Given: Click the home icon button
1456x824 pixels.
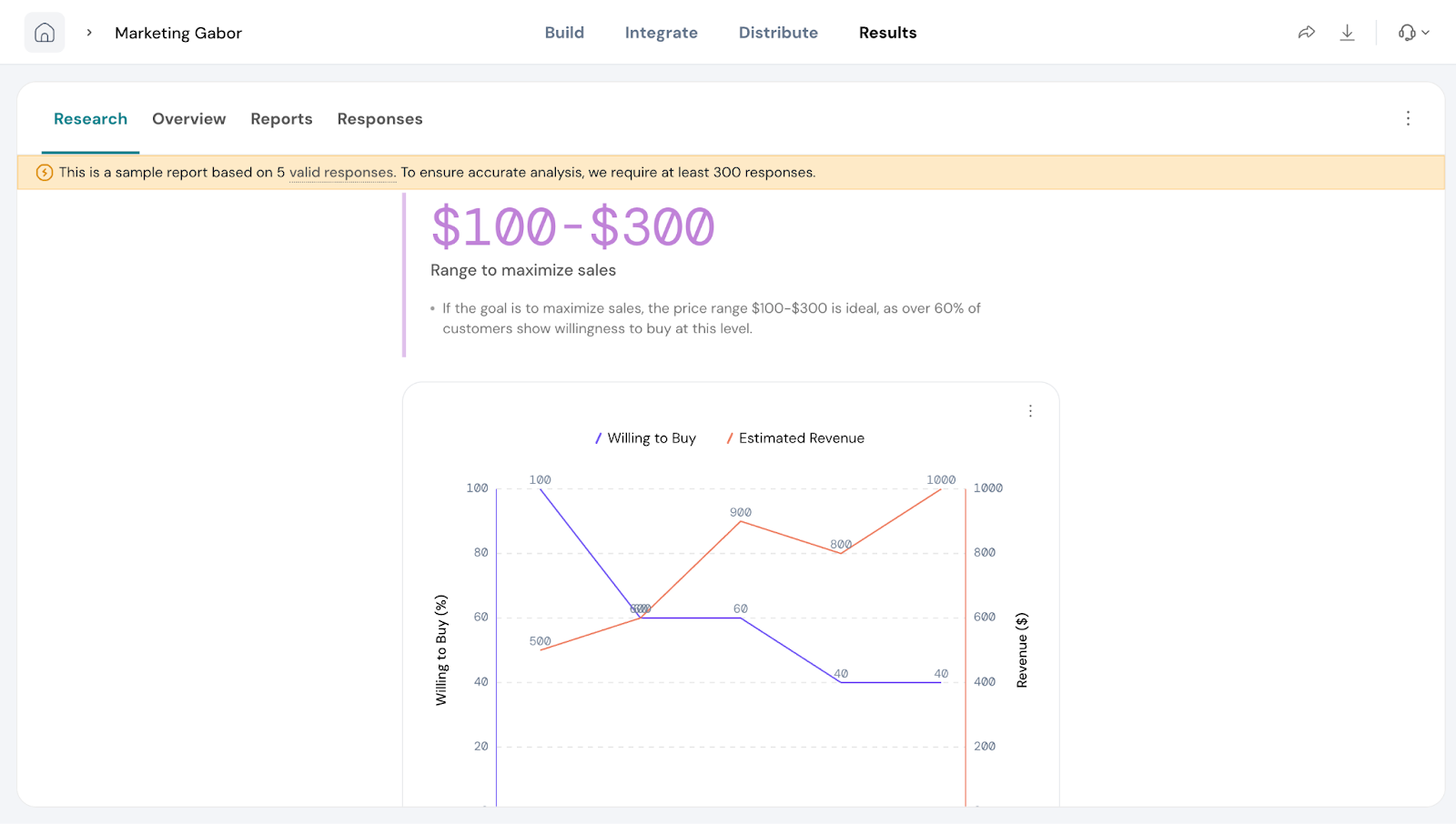Looking at the screenshot, I should (x=45, y=33).
